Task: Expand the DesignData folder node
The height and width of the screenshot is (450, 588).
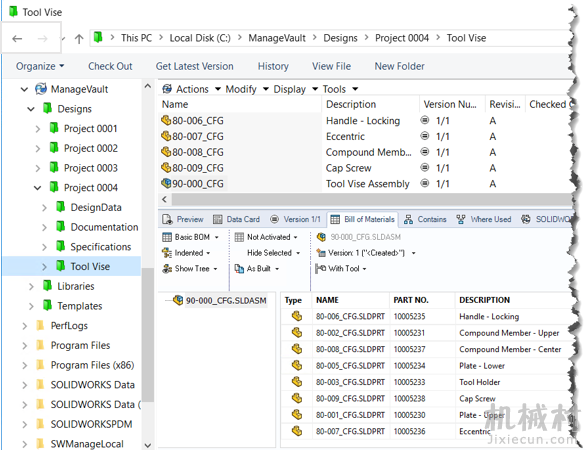Action: pyautogui.click(x=44, y=207)
